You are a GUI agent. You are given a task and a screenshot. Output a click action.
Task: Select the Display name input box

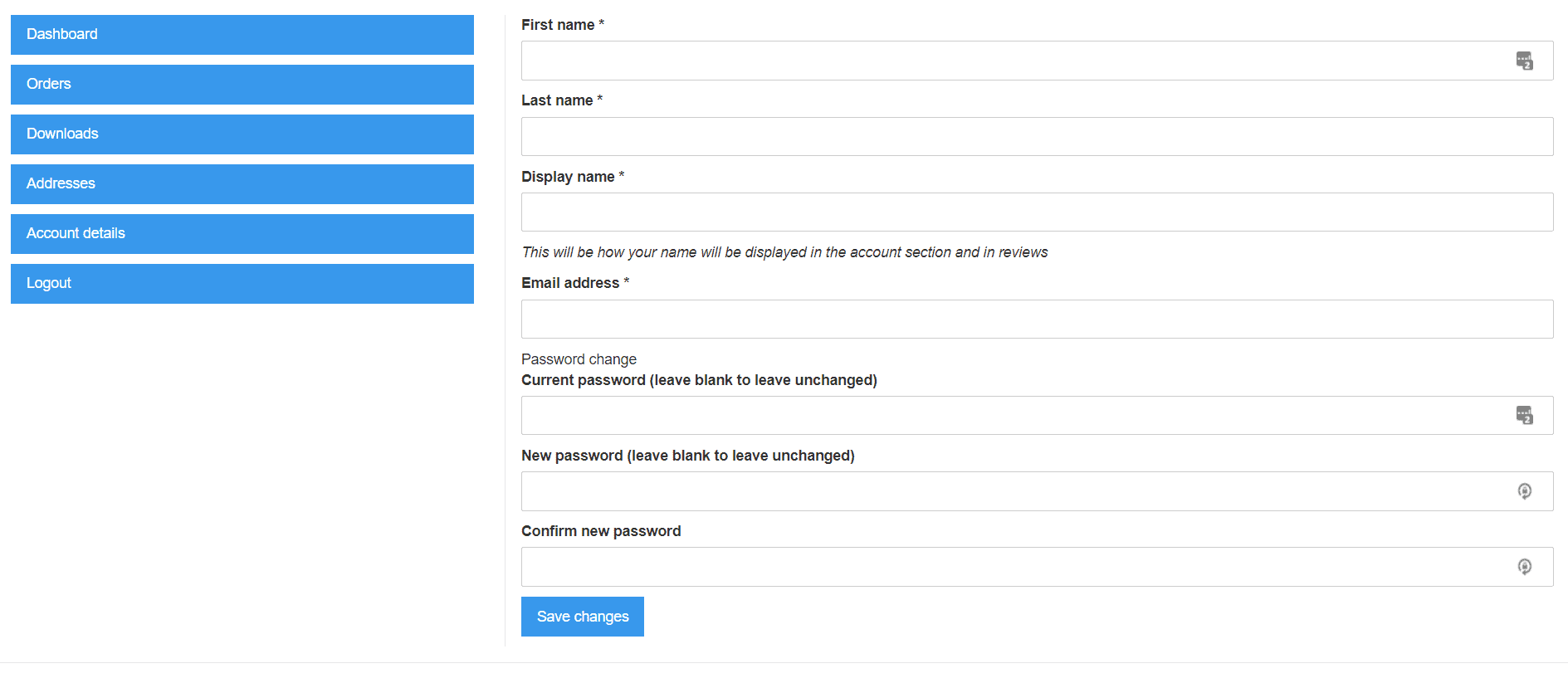coord(1037,212)
